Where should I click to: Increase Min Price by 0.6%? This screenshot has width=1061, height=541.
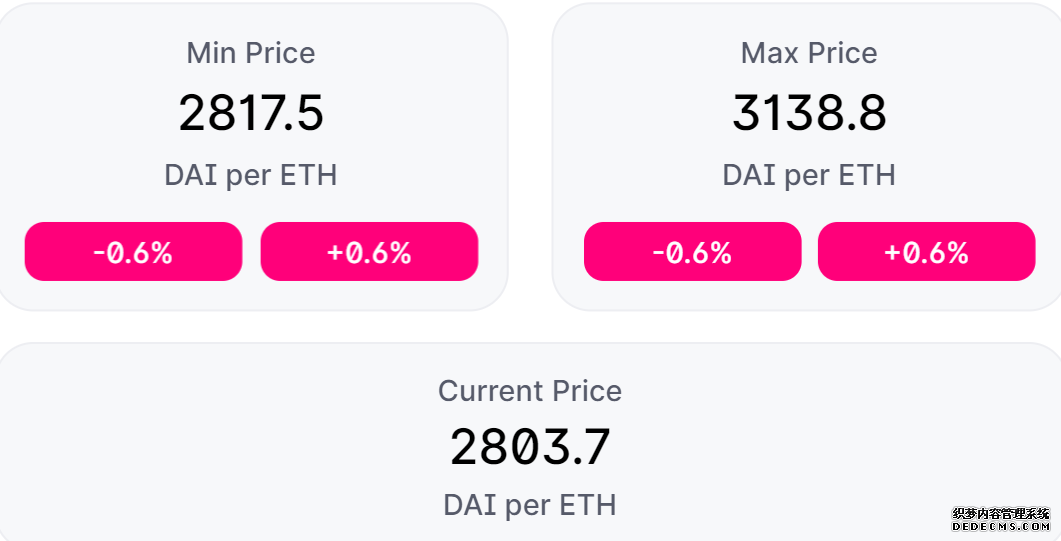369,252
